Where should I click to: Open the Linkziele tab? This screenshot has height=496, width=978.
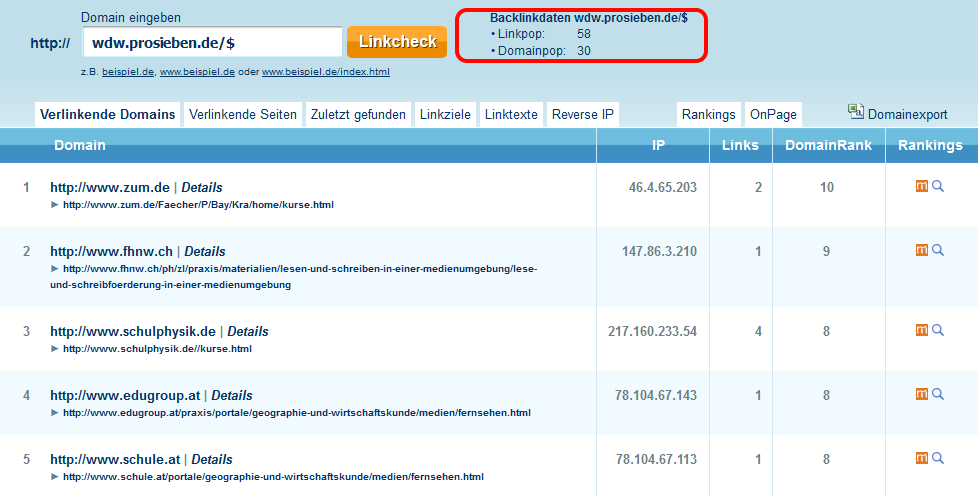tap(445, 115)
